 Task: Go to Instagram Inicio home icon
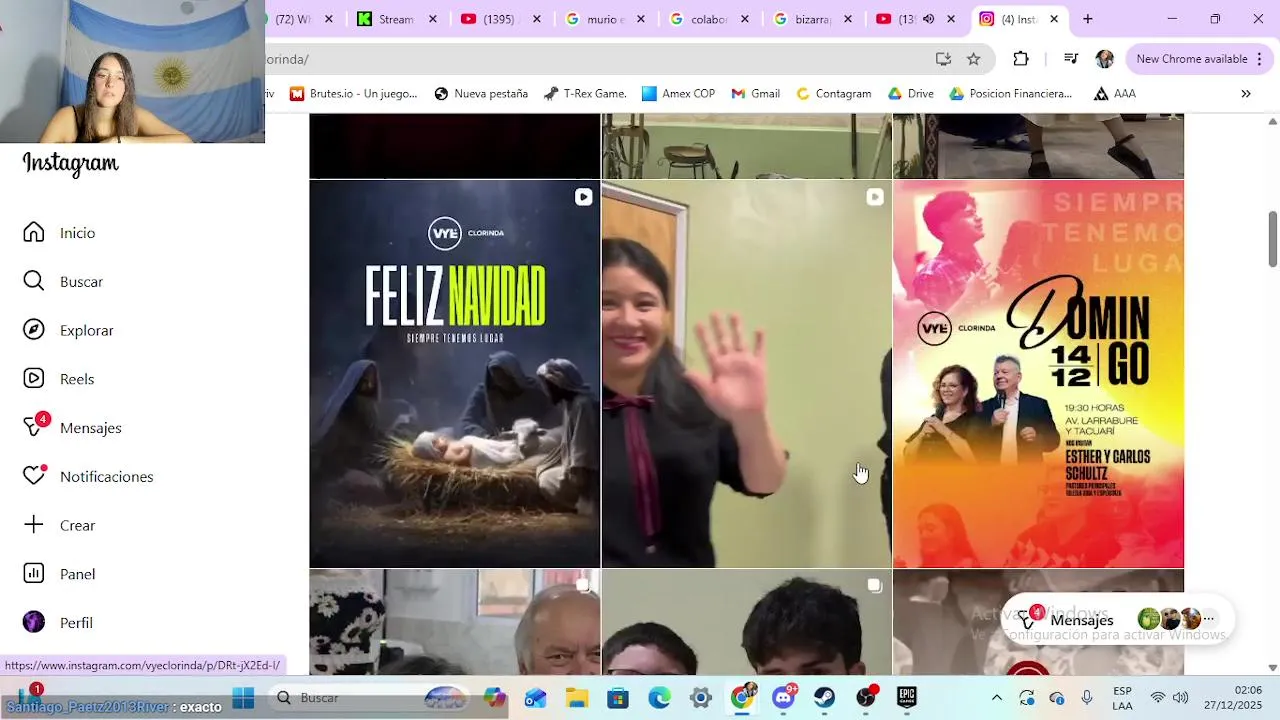pos(34,232)
